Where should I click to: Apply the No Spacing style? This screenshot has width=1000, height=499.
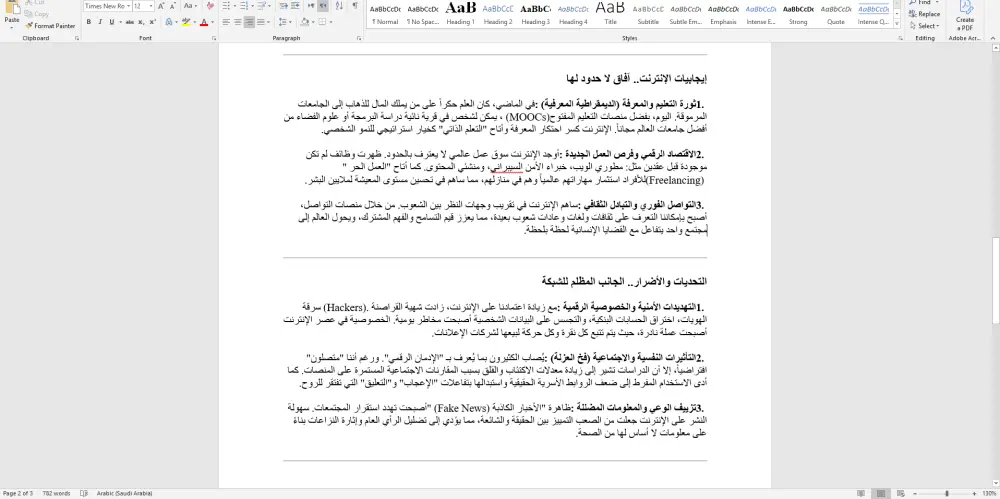pyautogui.click(x=423, y=14)
